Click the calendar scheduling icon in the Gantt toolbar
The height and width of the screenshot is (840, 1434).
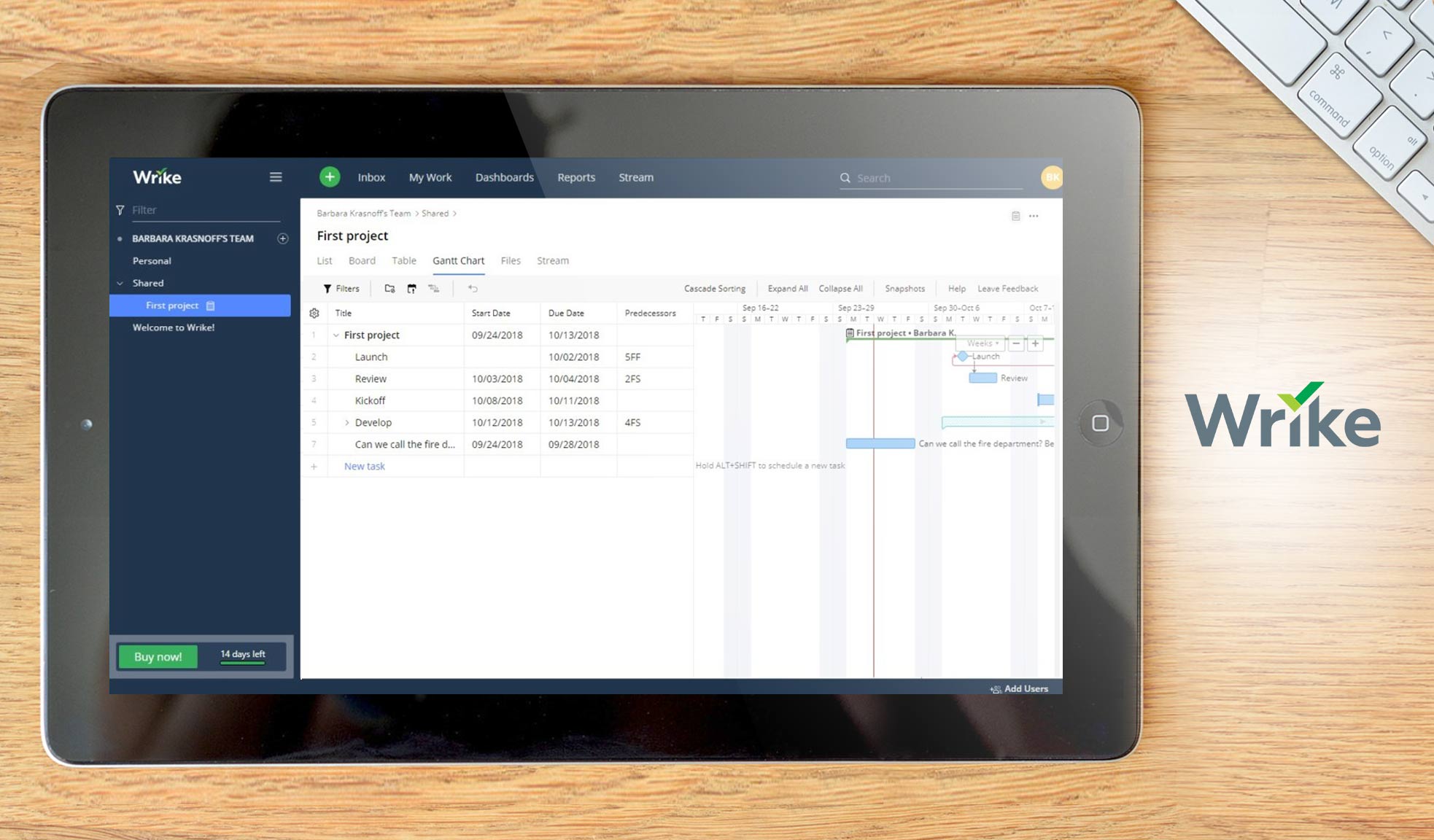412,288
